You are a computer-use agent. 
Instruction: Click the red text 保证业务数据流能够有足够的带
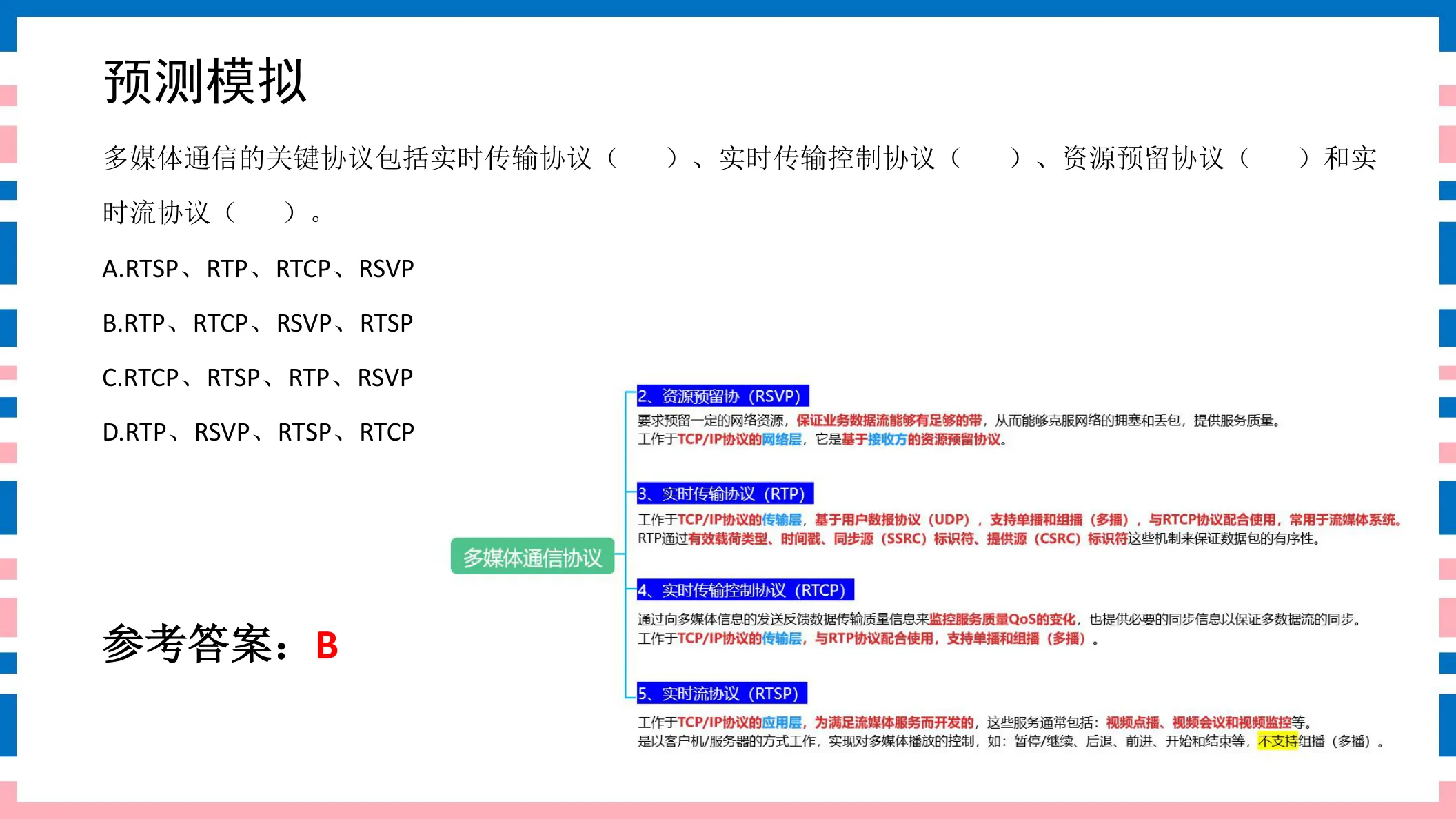(x=889, y=420)
